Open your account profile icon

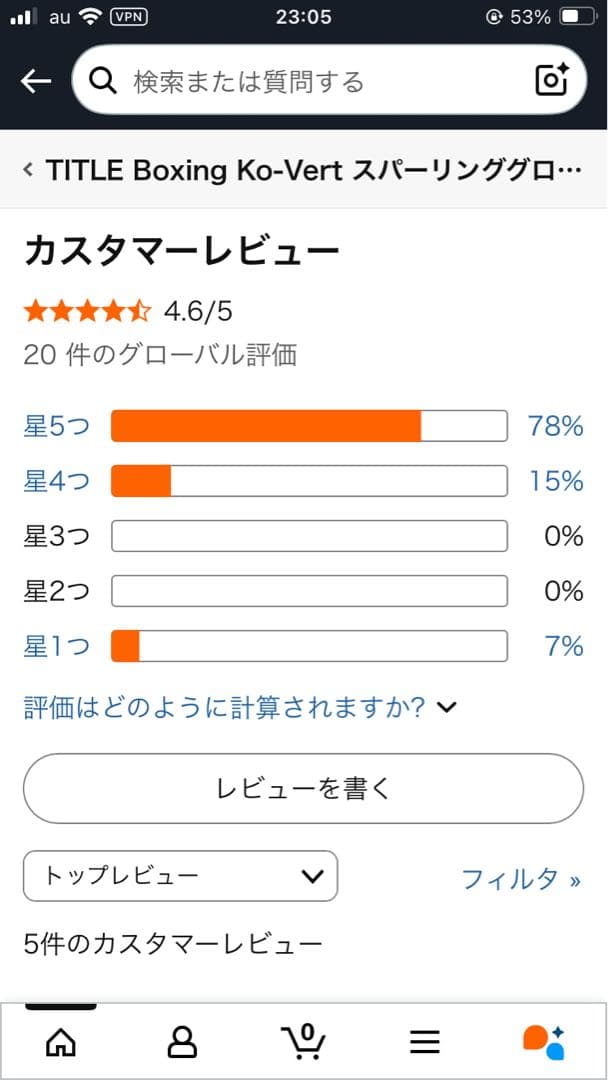[x=182, y=1042]
